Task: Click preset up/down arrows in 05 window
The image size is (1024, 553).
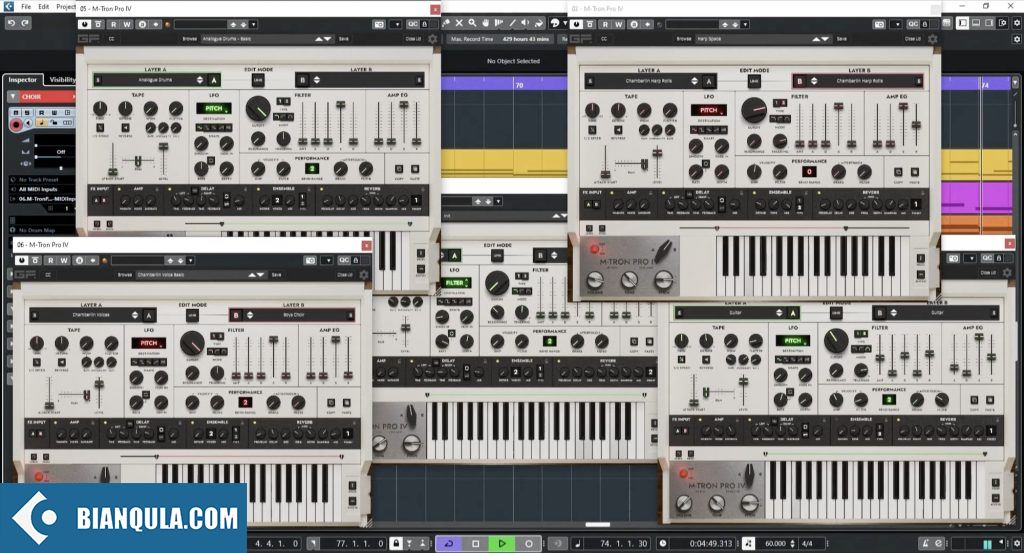Action: 323,39
